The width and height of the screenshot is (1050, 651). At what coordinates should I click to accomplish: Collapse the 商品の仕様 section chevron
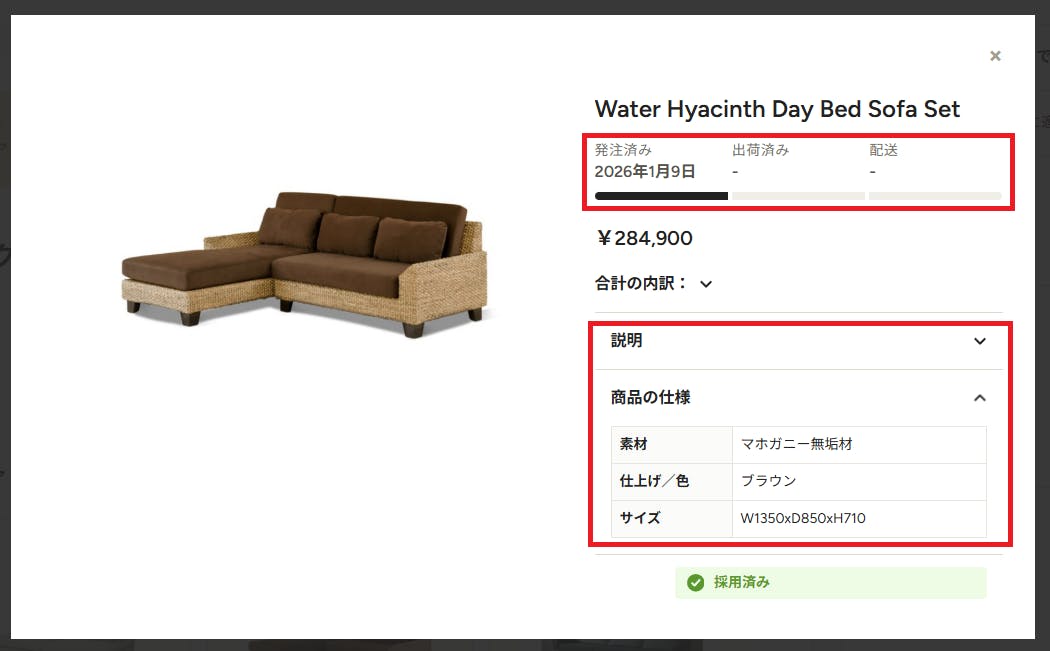pos(980,398)
